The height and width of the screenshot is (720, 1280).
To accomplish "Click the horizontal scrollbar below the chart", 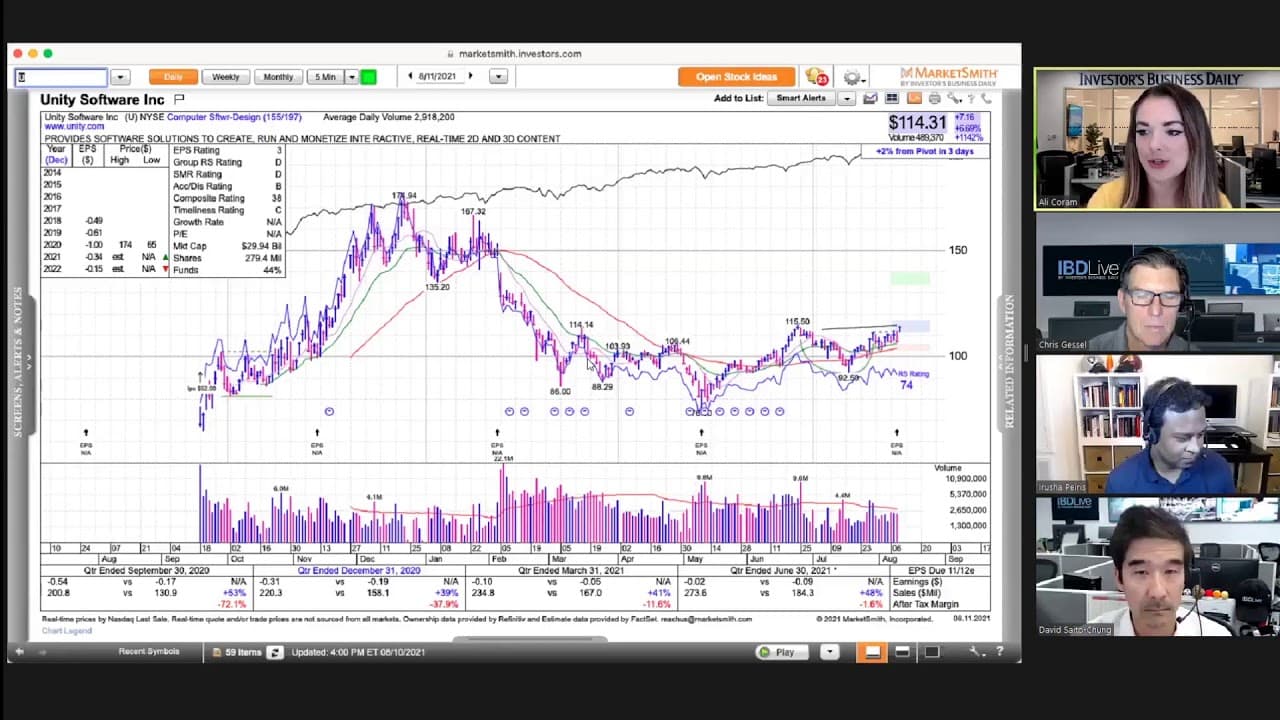I will tap(530, 638).
